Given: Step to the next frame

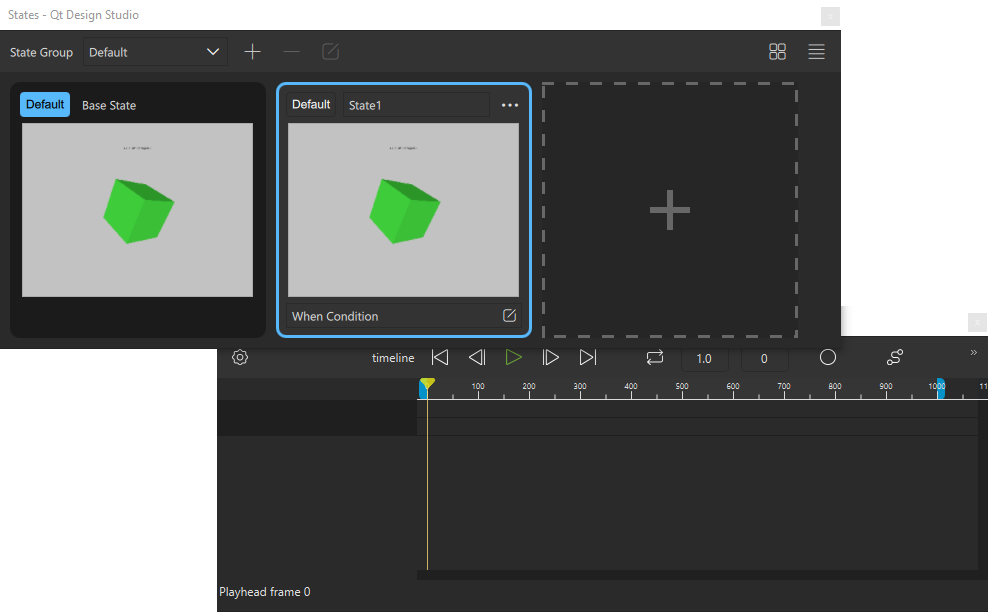Looking at the screenshot, I should 550,358.
